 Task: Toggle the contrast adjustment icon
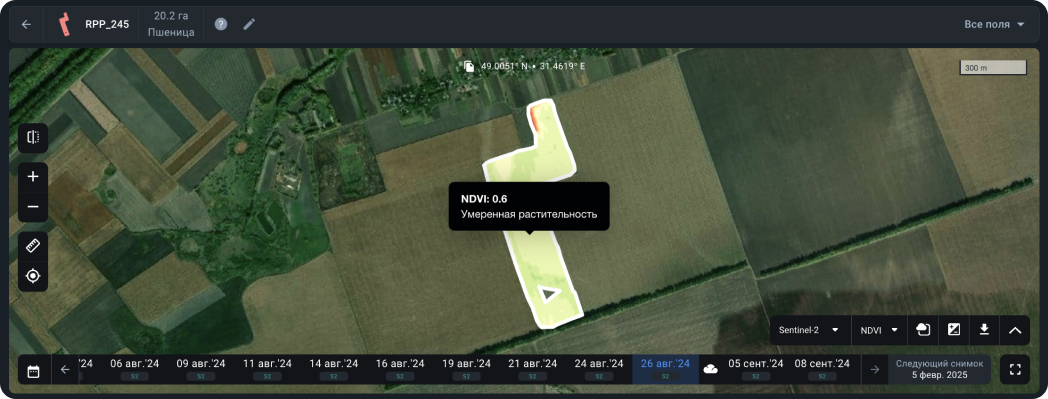(954, 329)
